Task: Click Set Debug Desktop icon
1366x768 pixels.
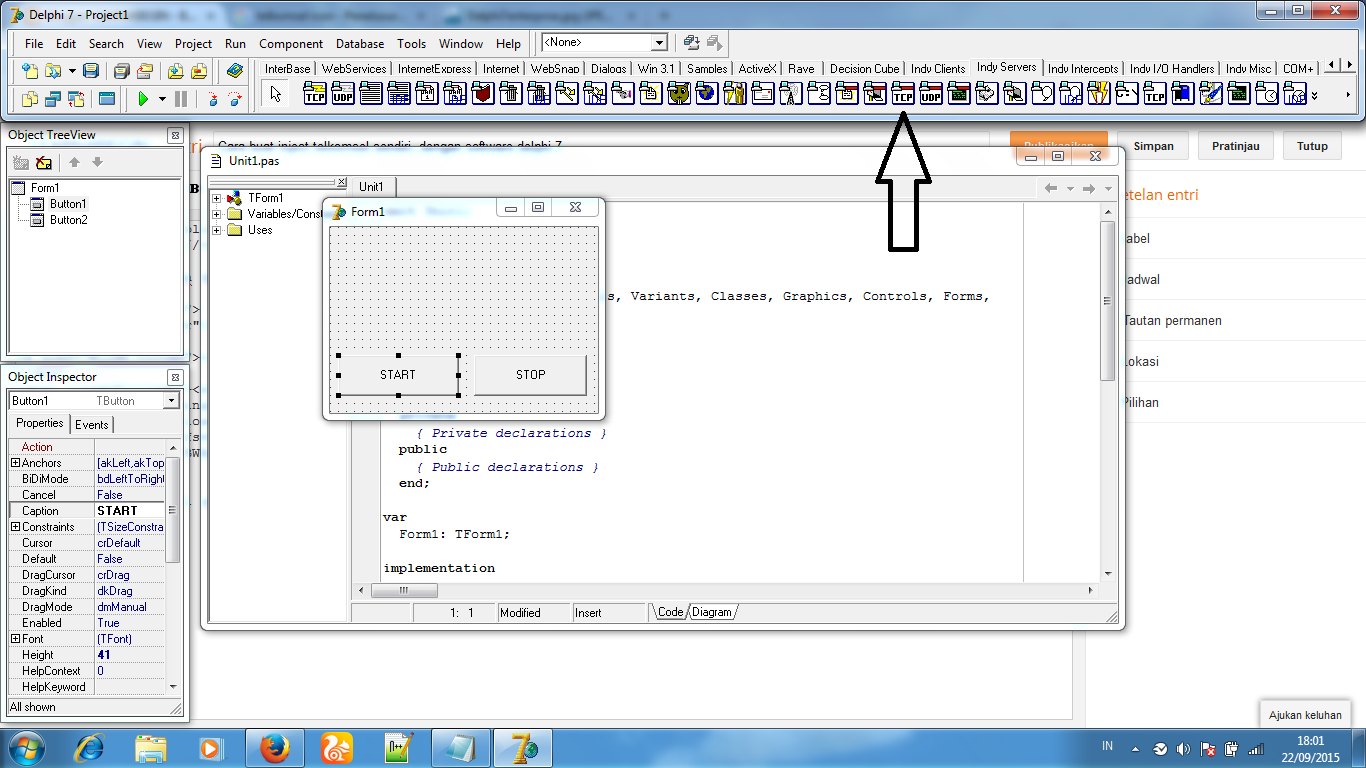Action: (x=714, y=42)
